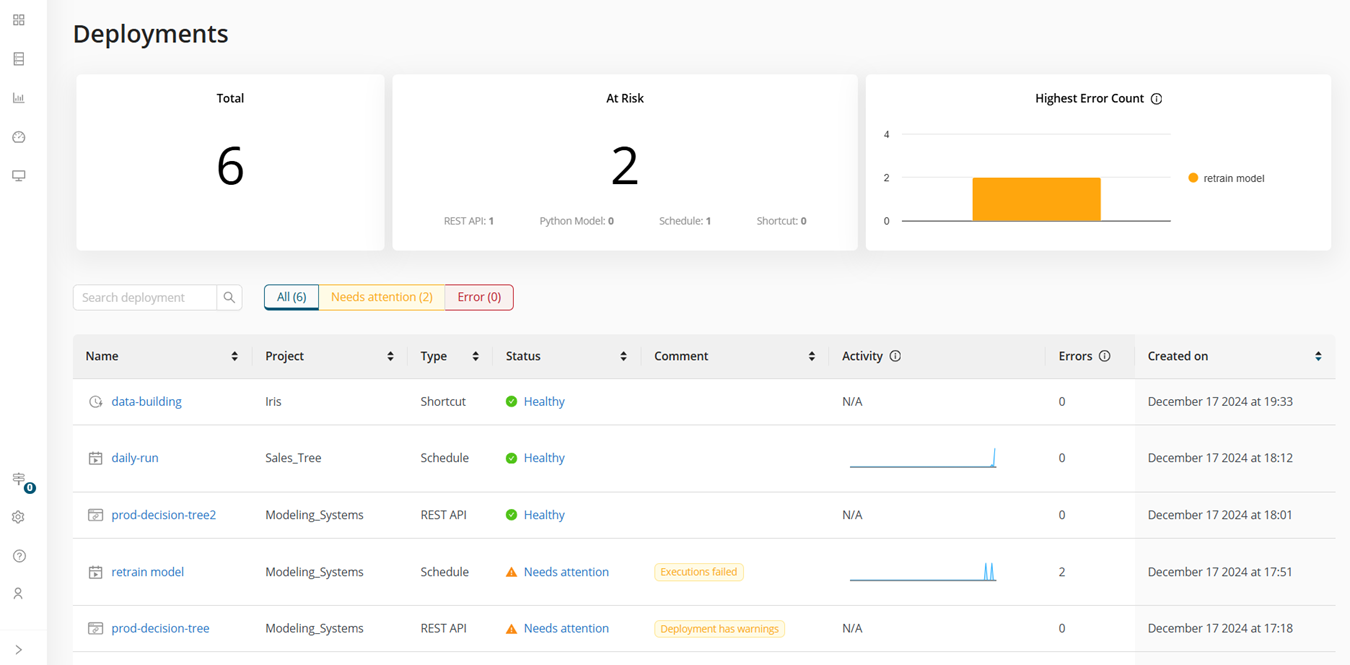This screenshot has height=665, width=1350.
Task: Open the bar chart icon in sidebar
Action: (19, 98)
